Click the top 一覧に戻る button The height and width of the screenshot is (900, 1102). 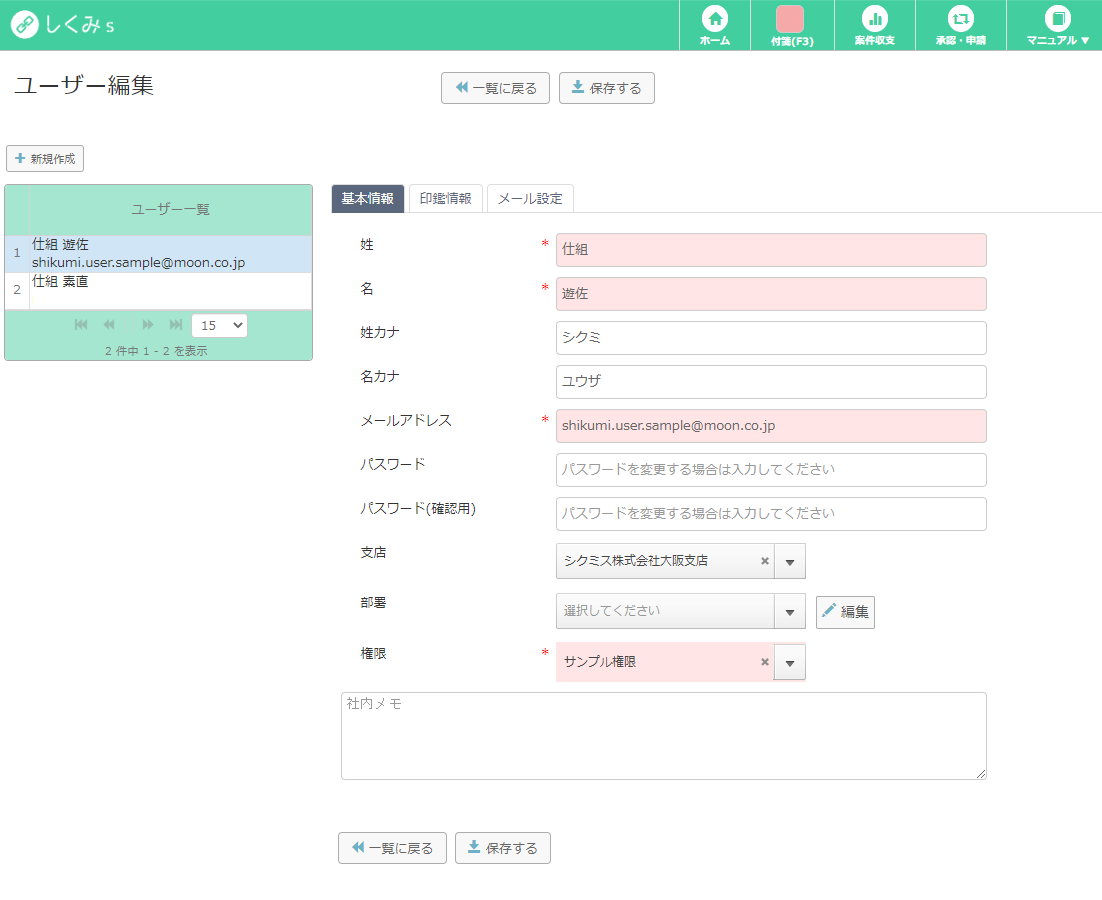495,88
